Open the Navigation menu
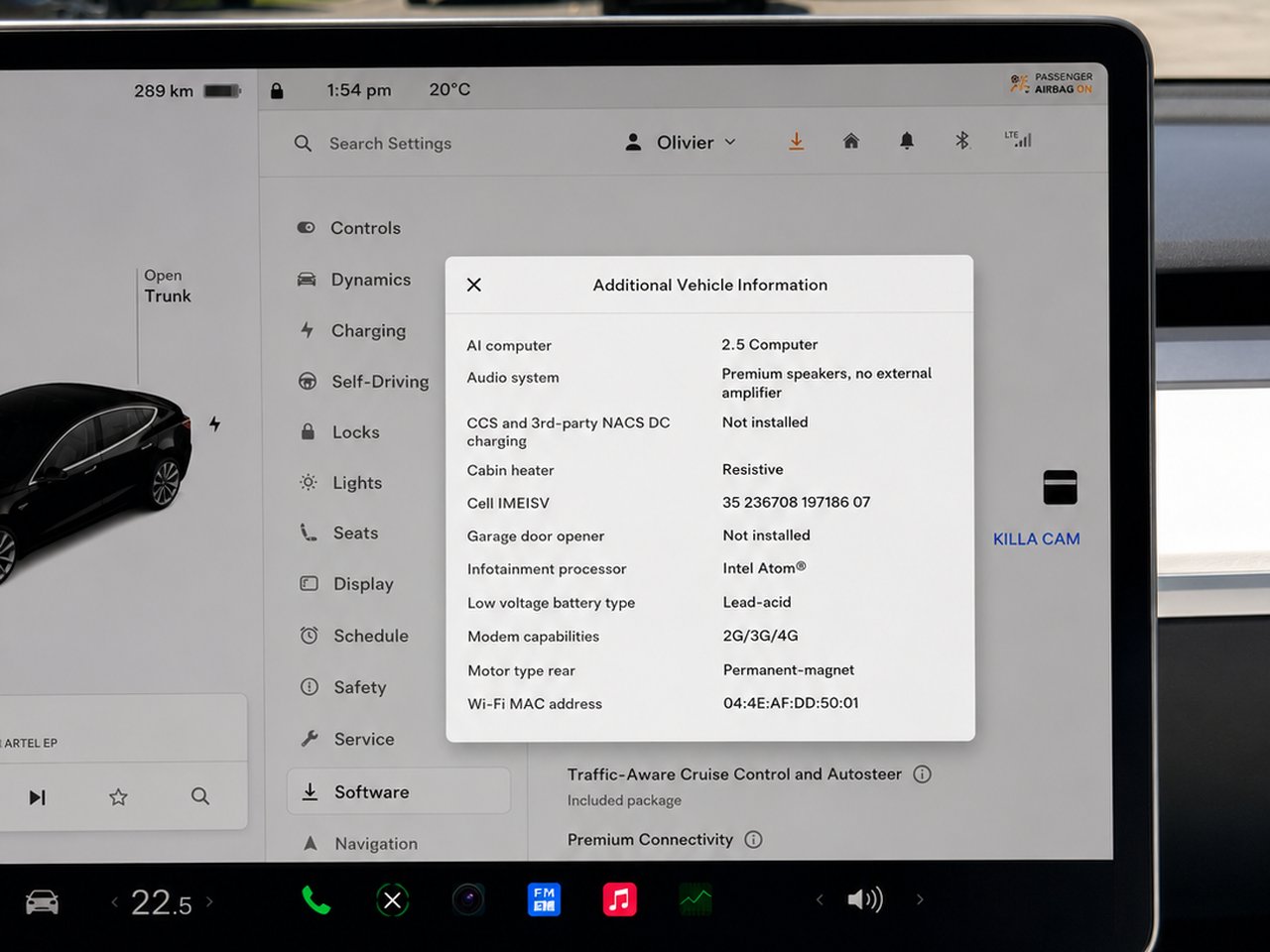1270x952 pixels. 359,844
